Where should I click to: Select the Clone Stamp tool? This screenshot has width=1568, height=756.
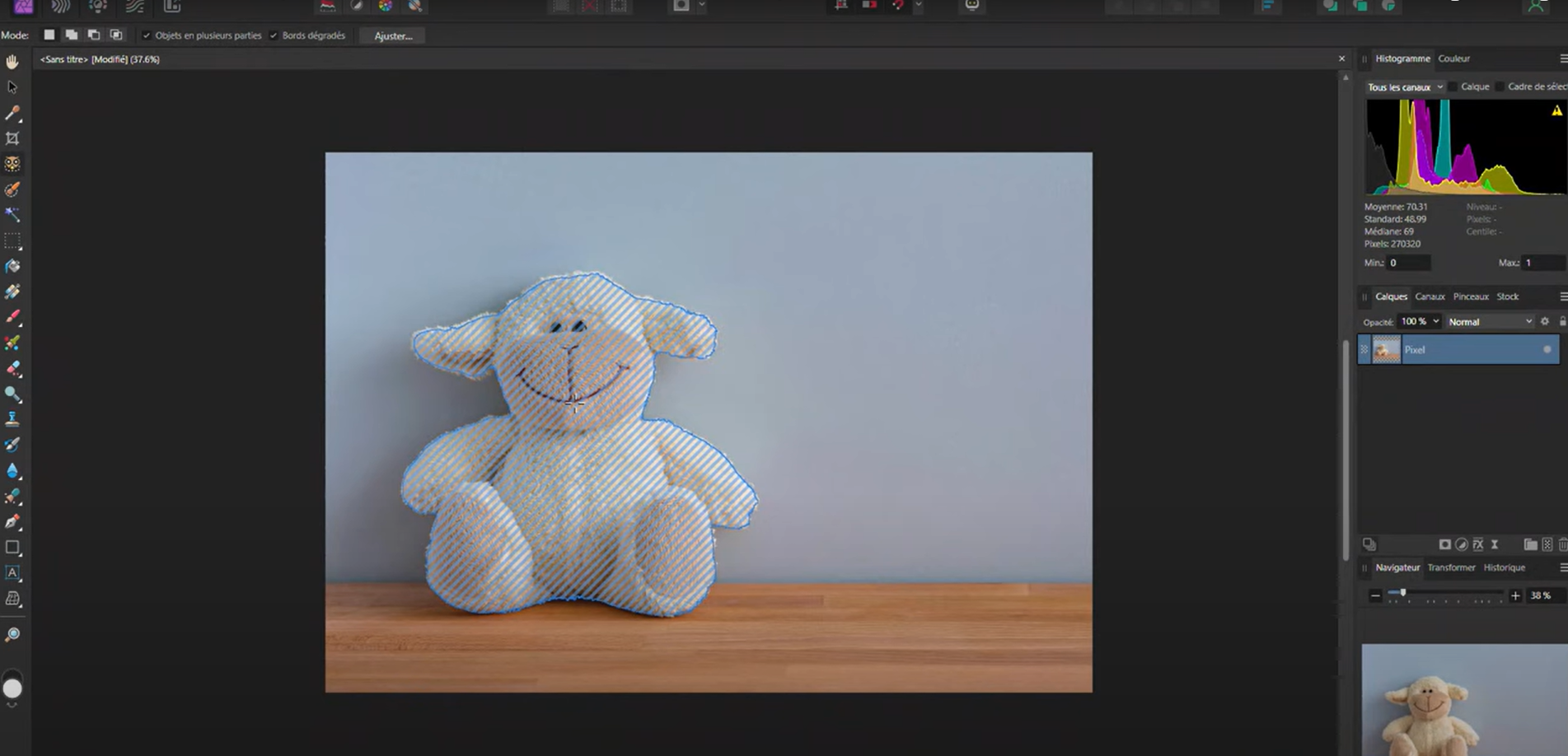(12, 419)
